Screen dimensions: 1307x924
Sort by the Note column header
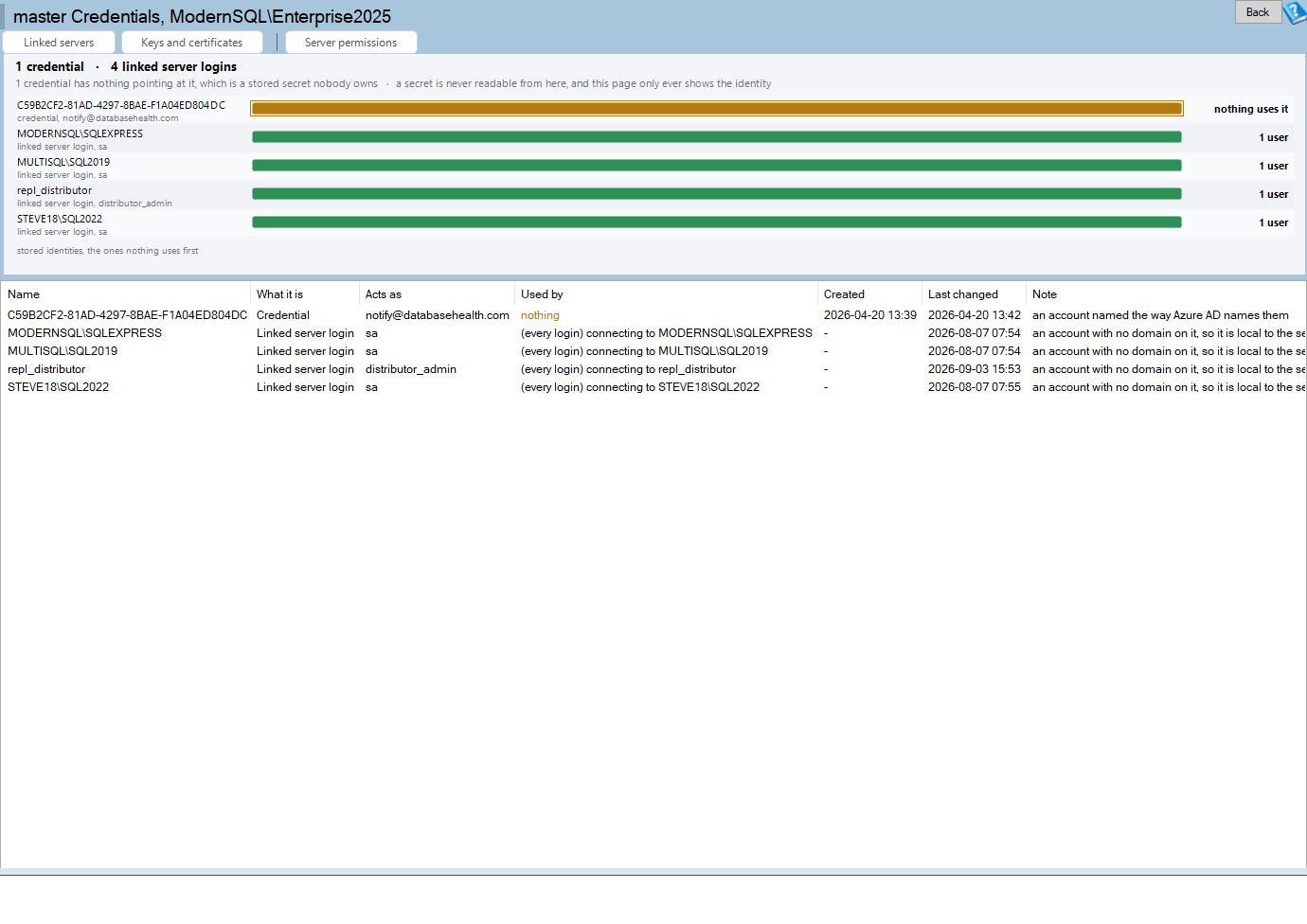pyautogui.click(x=1045, y=294)
